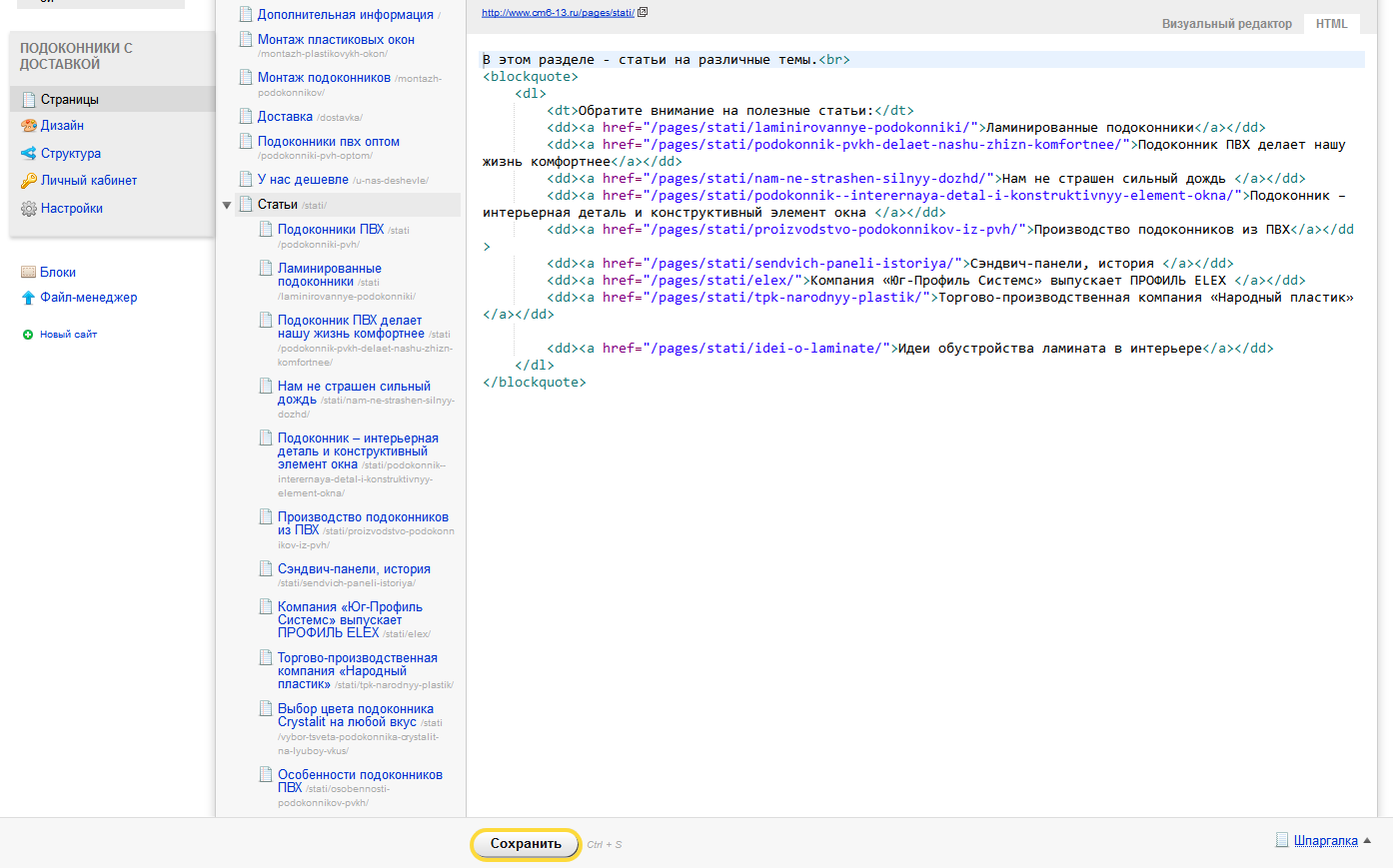Expand the Шпаргалка panel arrow
The image size is (1393, 868).
tap(1367, 841)
